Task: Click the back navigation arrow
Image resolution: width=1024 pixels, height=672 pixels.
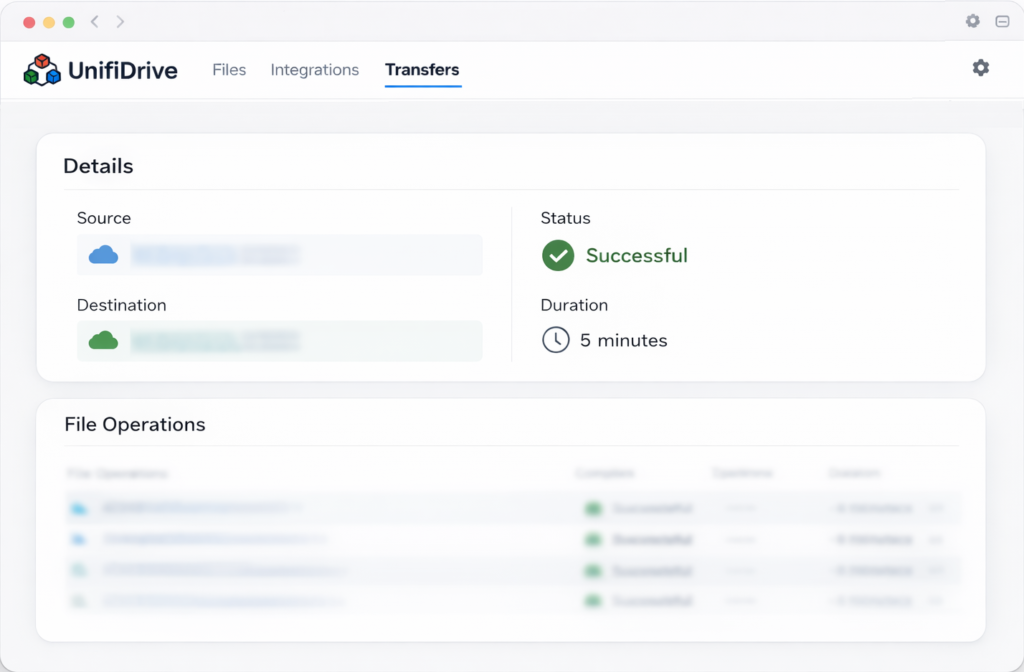Action: click(93, 21)
